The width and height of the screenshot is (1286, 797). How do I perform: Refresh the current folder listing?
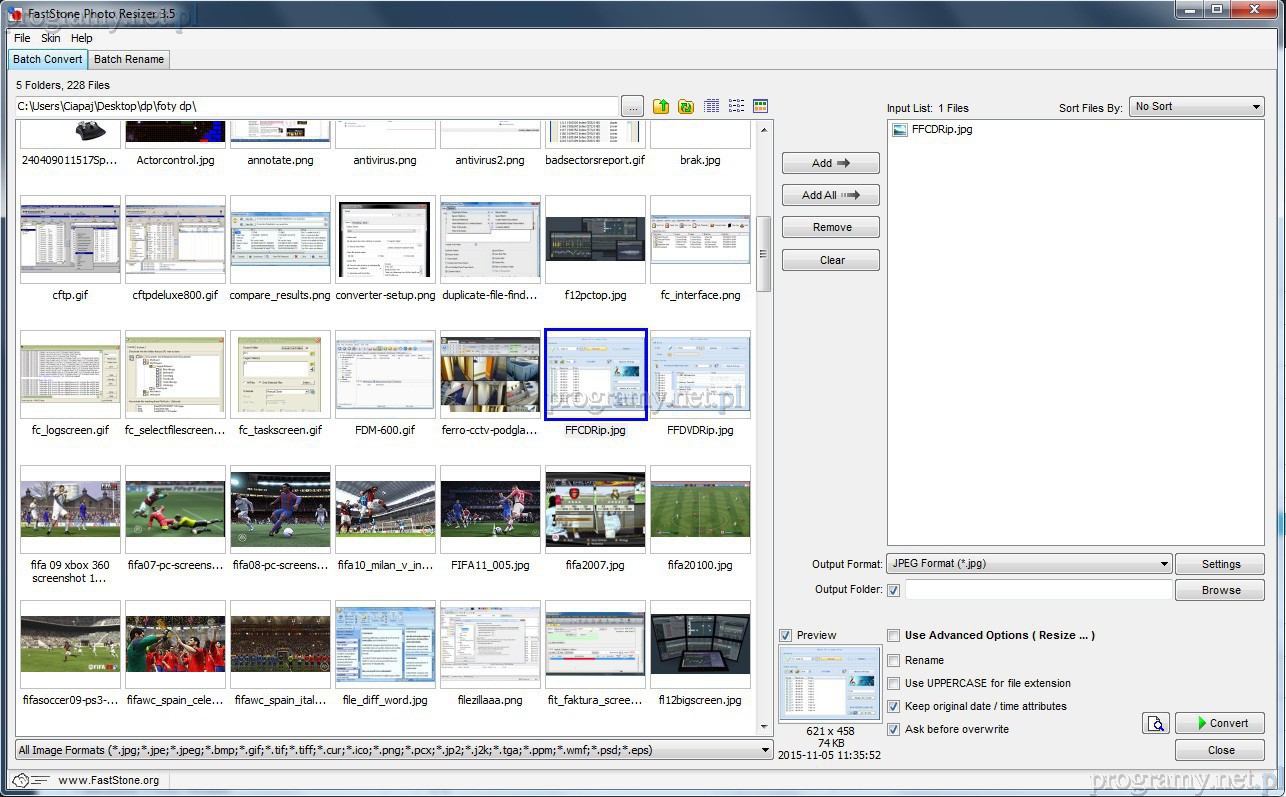click(686, 106)
